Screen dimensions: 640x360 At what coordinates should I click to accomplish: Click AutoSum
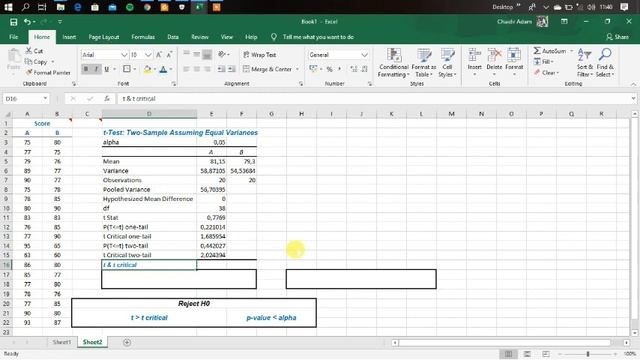(x=550, y=51)
